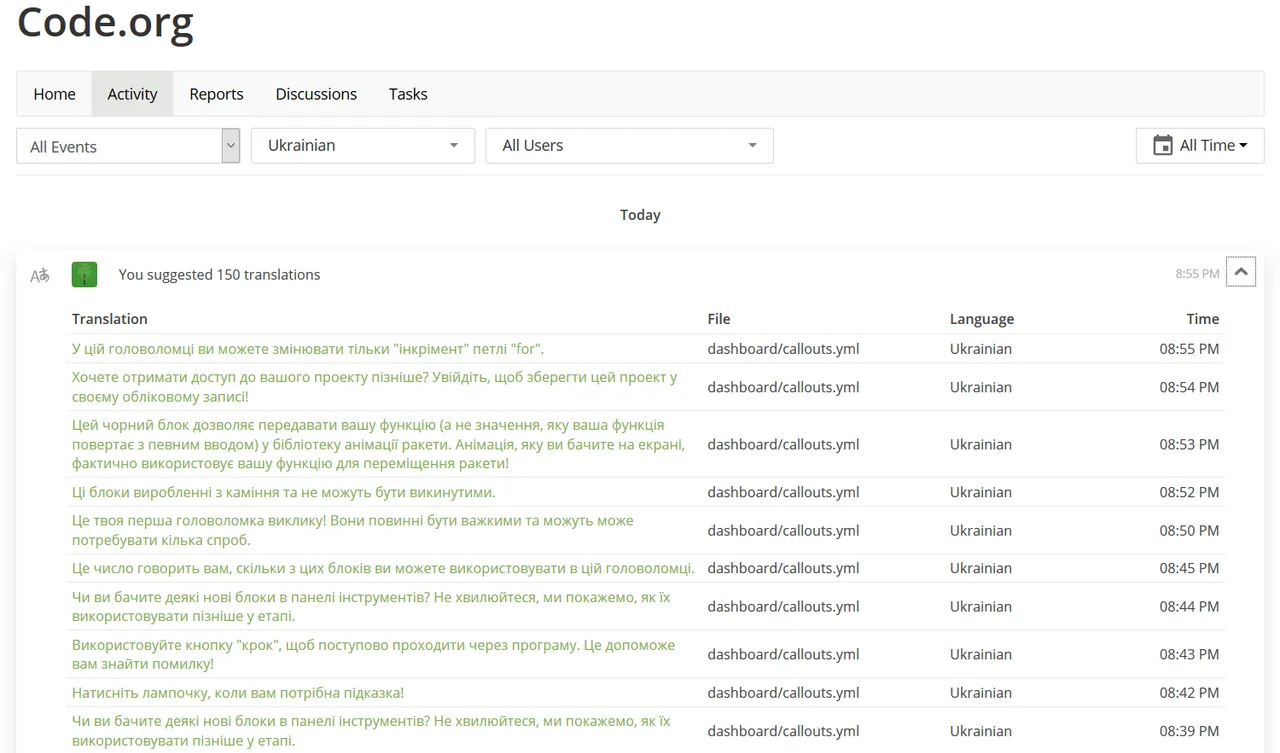Click dashboard/callouts.yml in the 08:50 PM row

coord(783,530)
